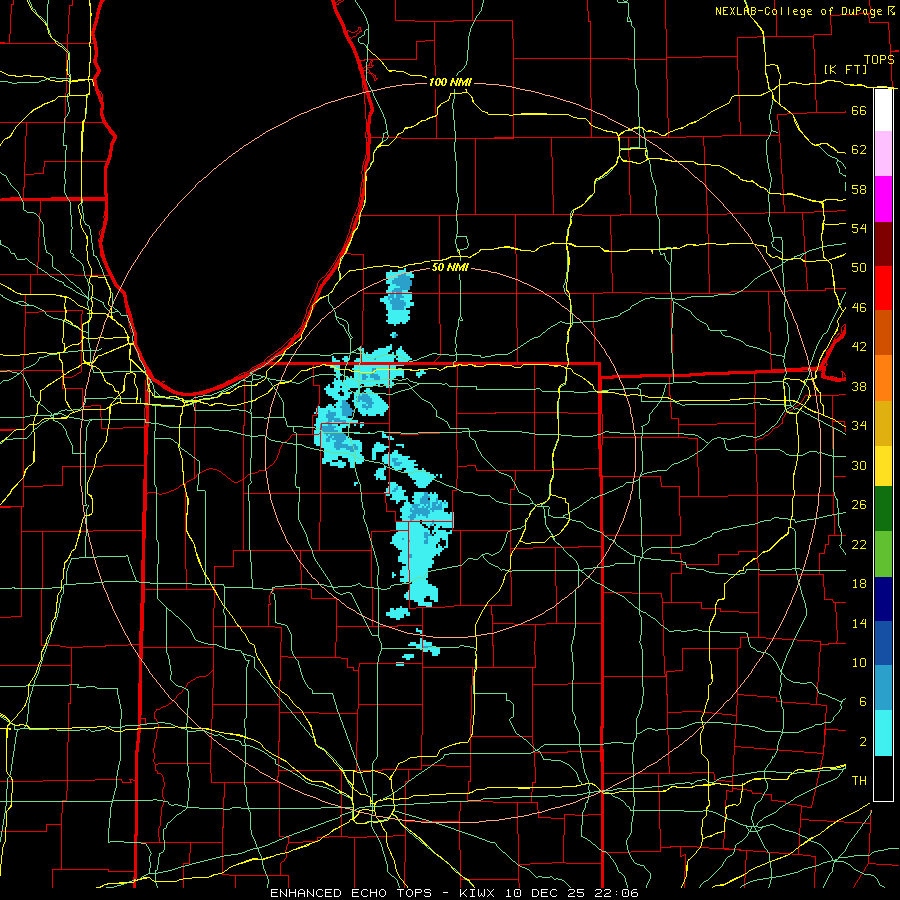Click legend value 54
Screen dimensions: 900x900
(859, 228)
